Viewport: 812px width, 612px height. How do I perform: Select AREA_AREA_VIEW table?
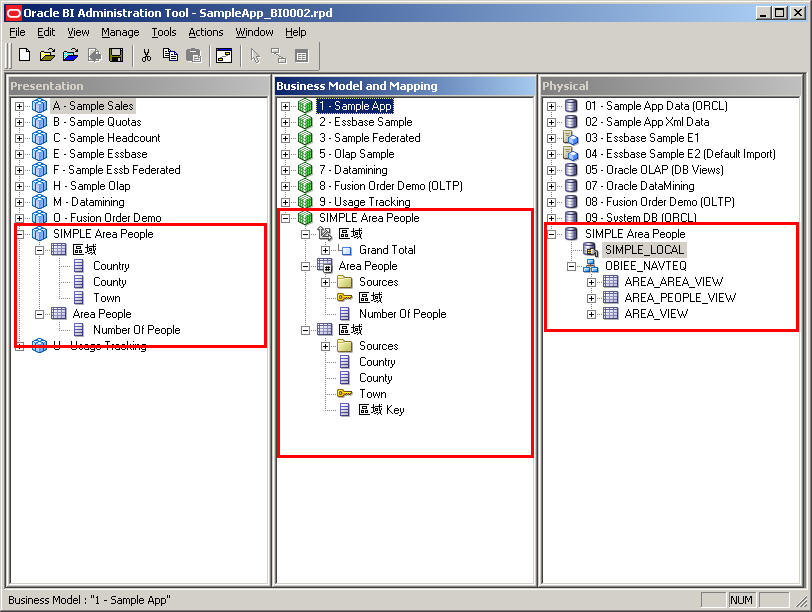pos(673,282)
